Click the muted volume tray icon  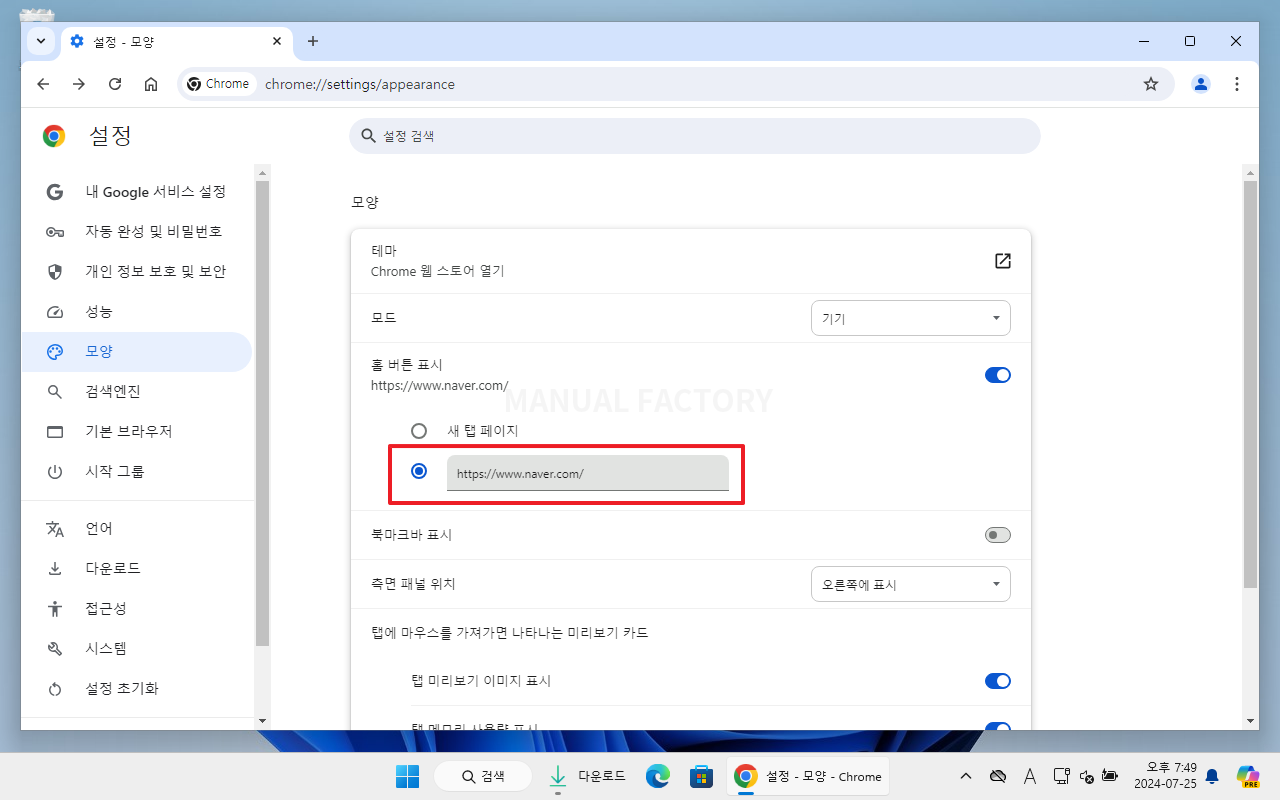1087,776
